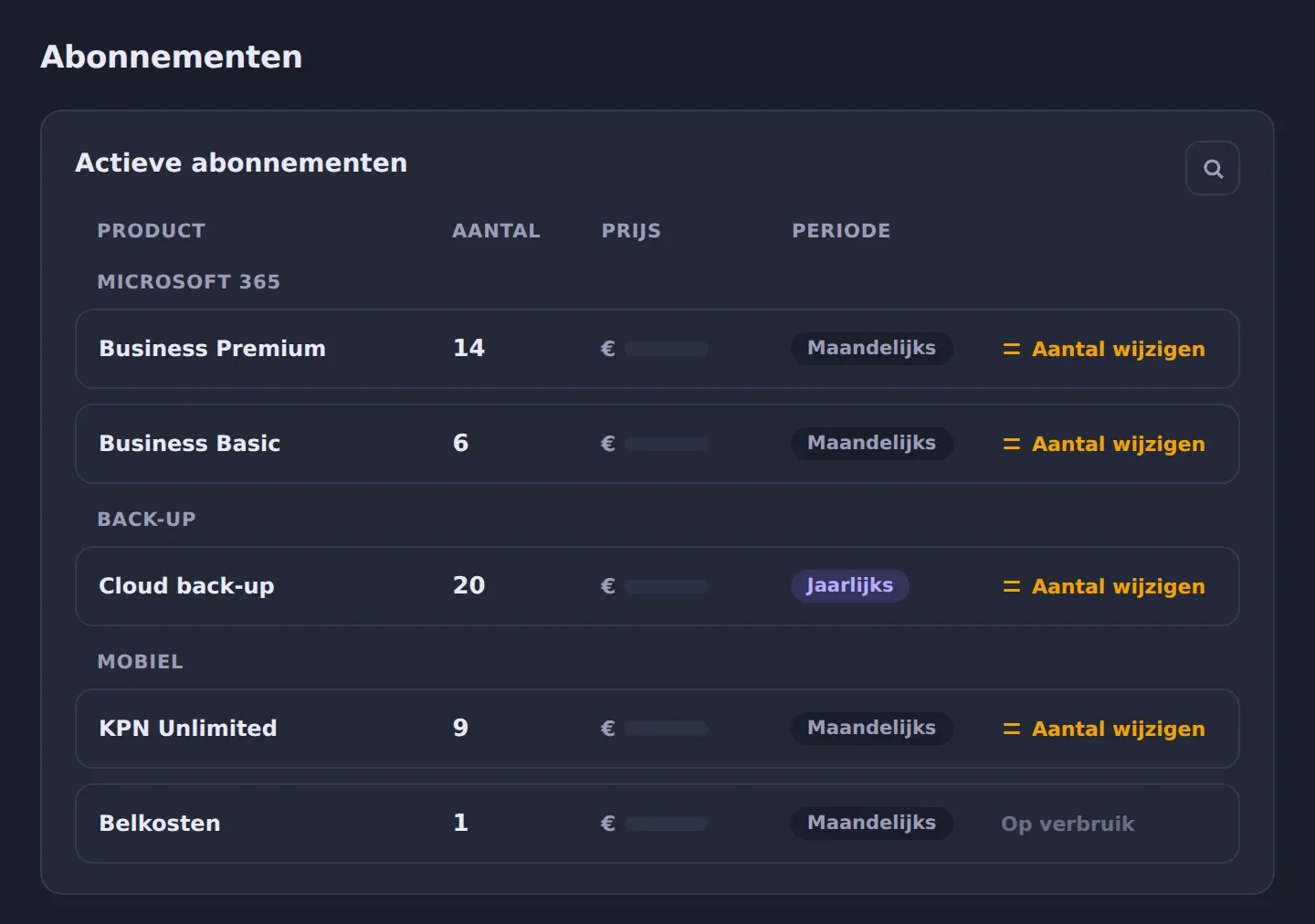Select the Maandelijks badge on Business Premium

871,348
